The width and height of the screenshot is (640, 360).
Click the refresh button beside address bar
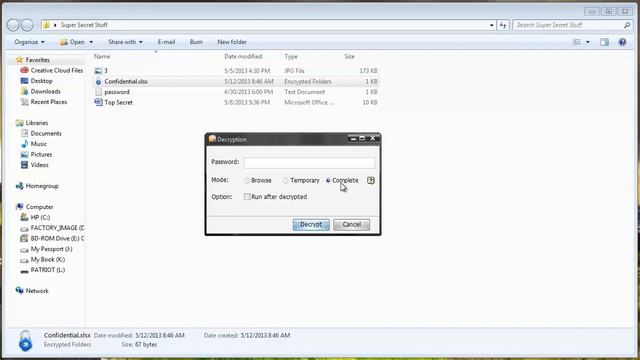click(x=503, y=25)
